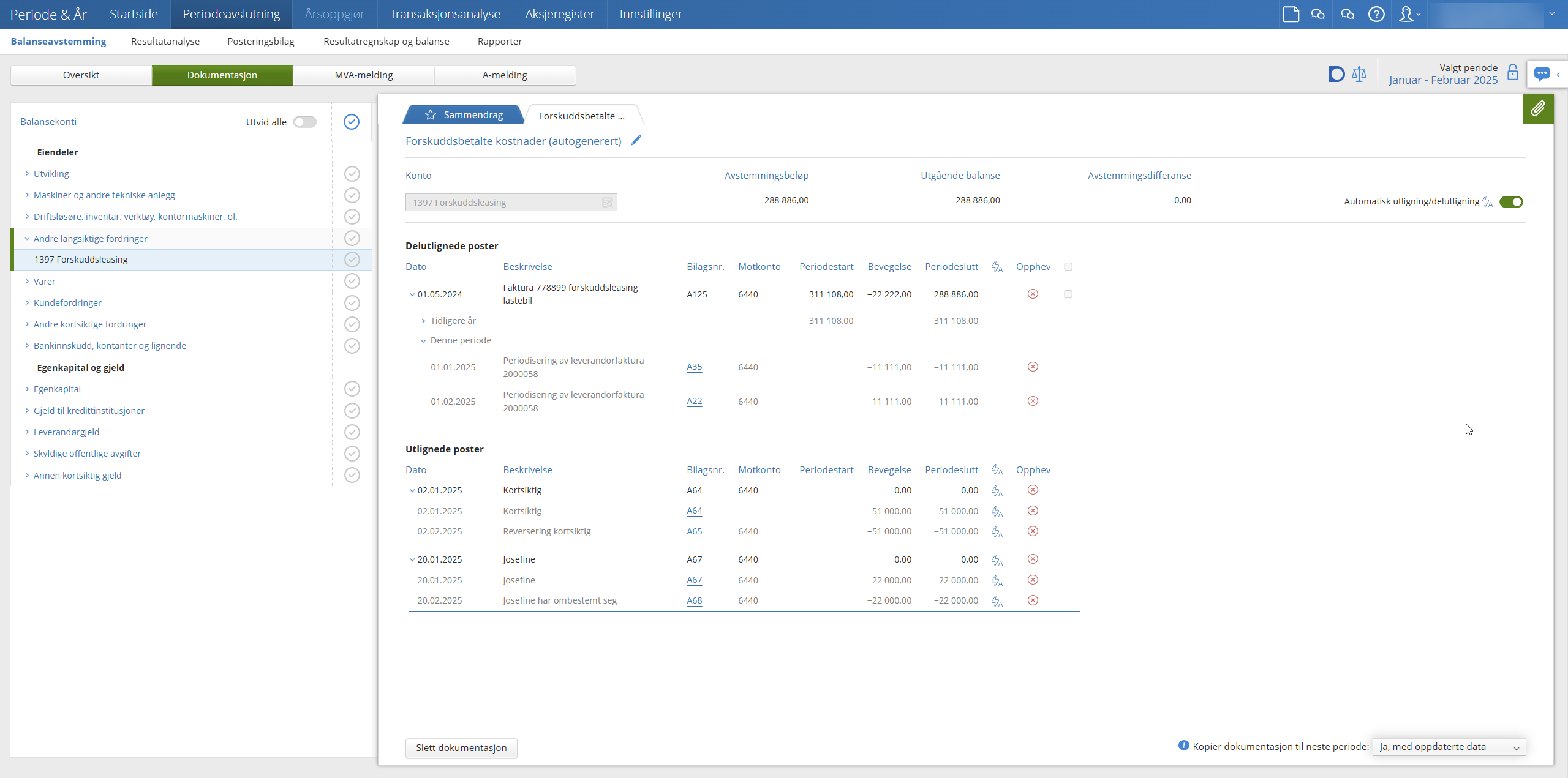The width and height of the screenshot is (1568, 778).
Task: Click account lookup icon in Konto field
Action: click(x=607, y=203)
